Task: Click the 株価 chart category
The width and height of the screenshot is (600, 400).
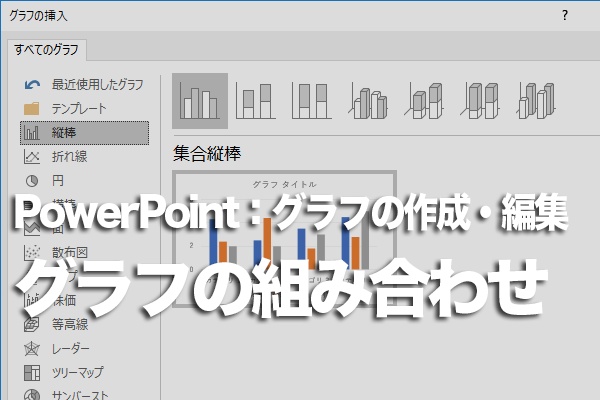Action: click(84, 300)
